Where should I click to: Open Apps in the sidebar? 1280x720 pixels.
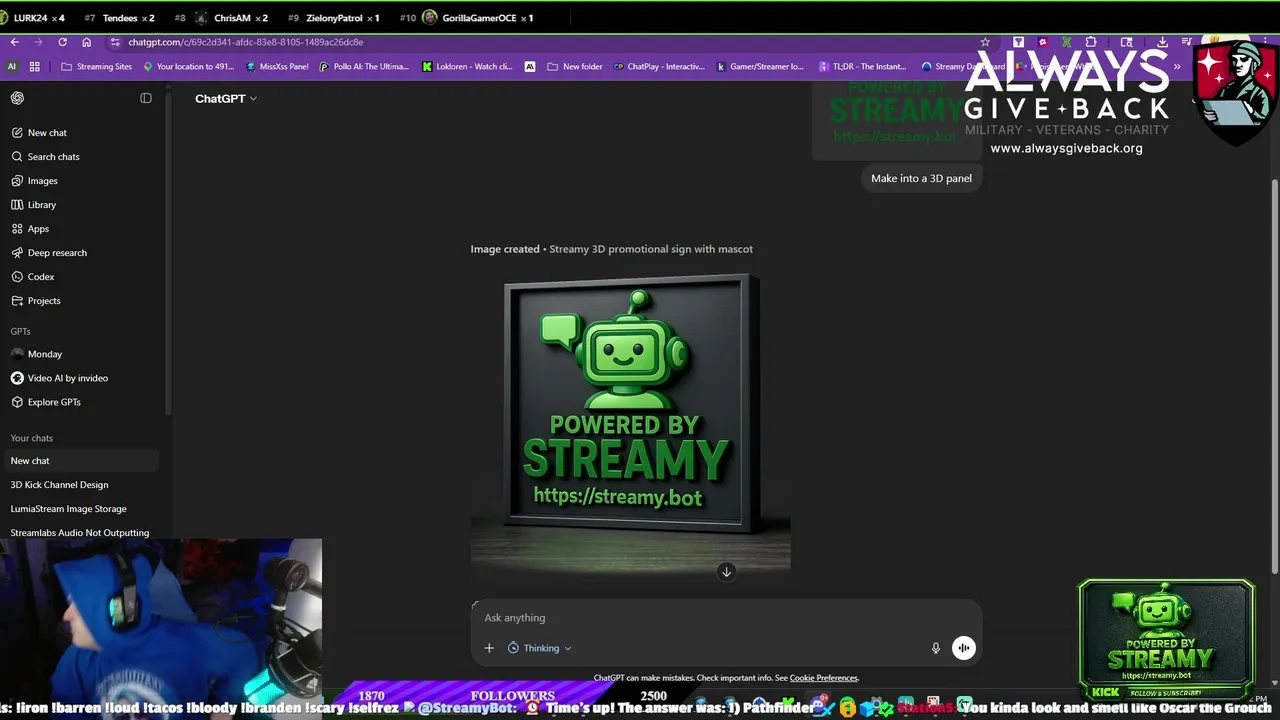[80, 229]
